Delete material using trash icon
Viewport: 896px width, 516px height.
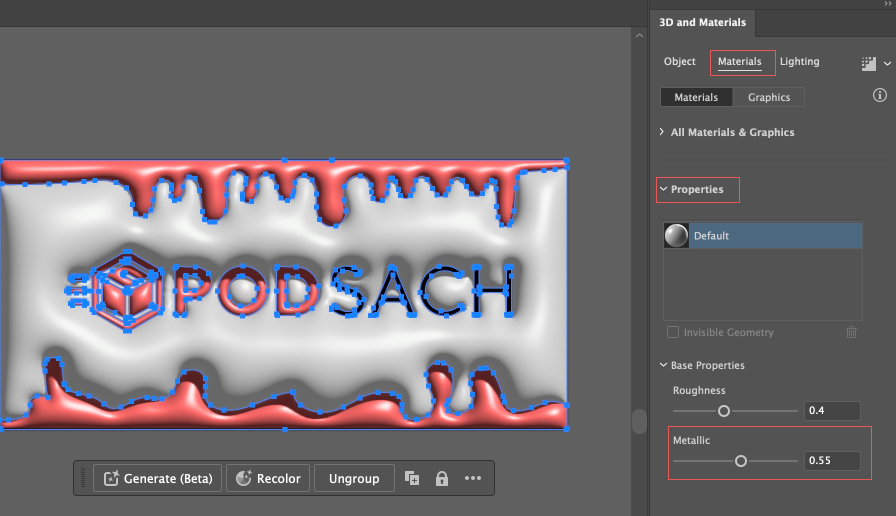(851, 332)
